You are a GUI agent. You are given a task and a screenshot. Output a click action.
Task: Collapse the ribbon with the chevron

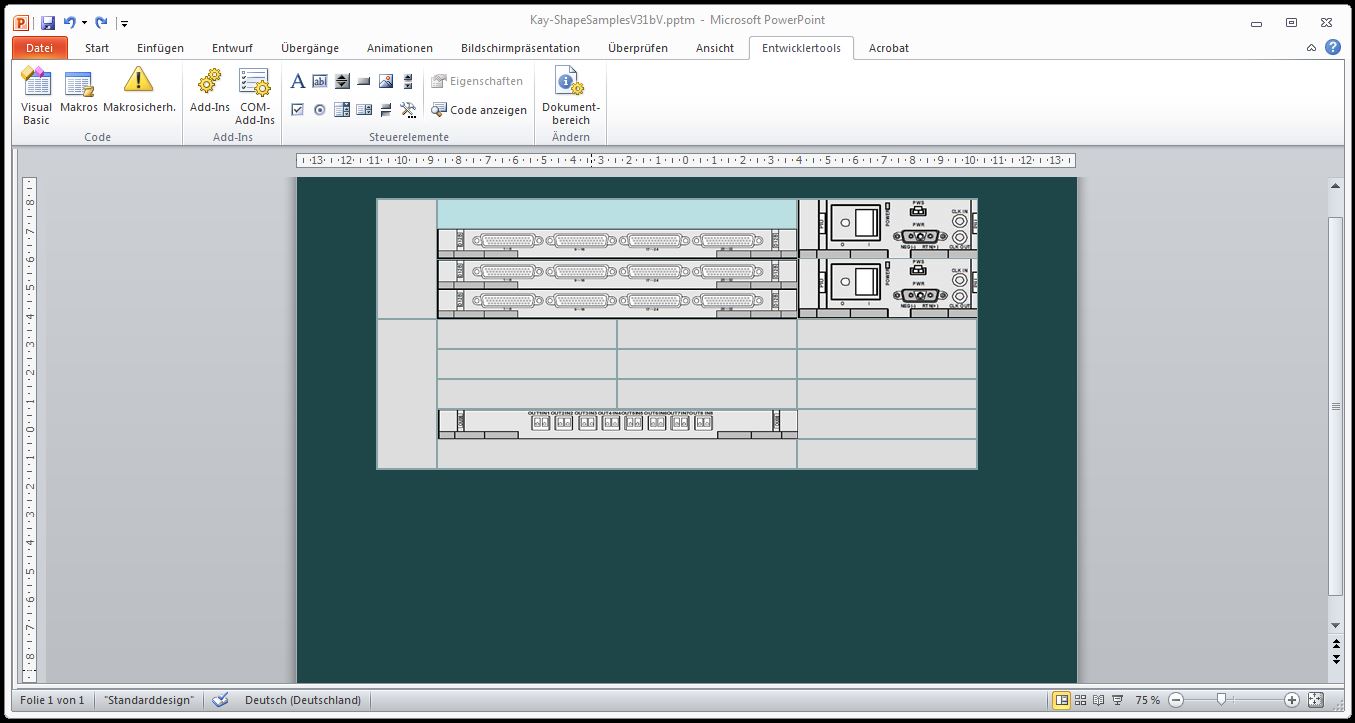click(x=1311, y=47)
